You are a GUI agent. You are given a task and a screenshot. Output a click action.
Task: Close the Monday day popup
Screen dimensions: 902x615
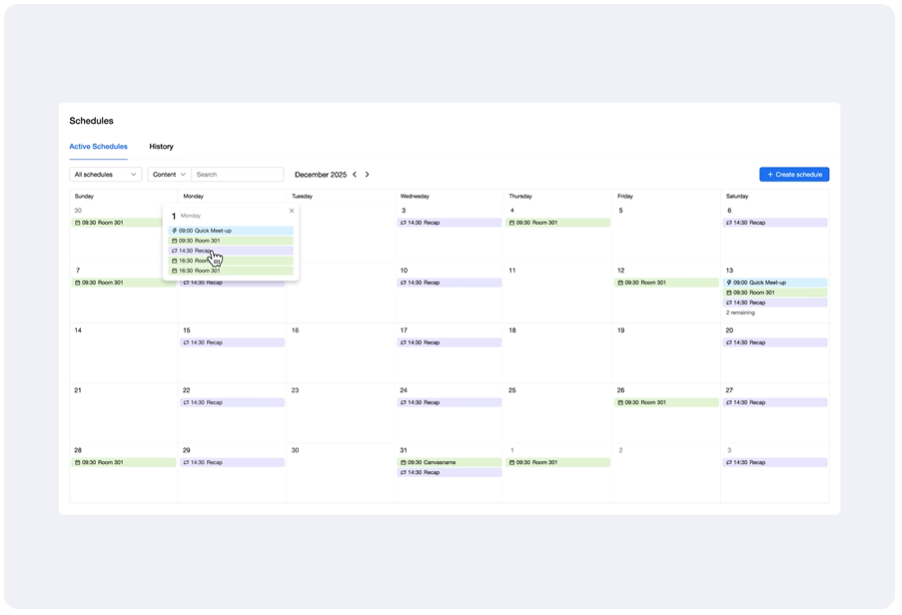tap(292, 211)
